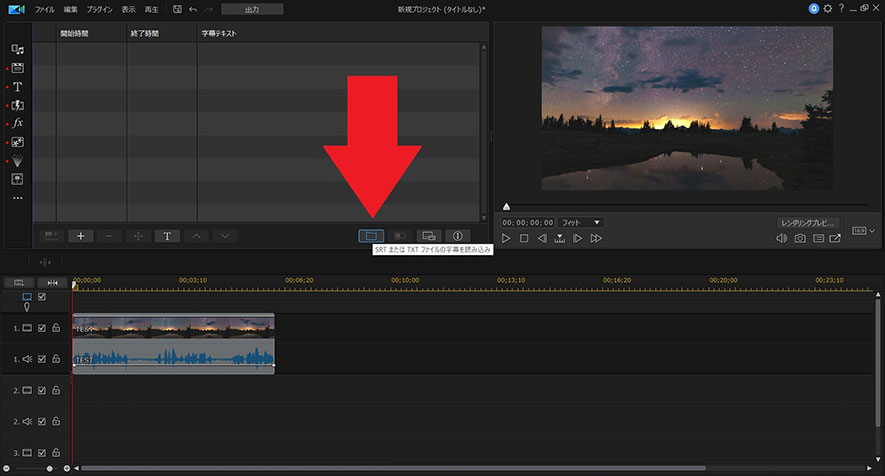Import subtitles from SRT or TXT file
Image resolution: width=885 pixels, height=476 pixels.
tap(371, 236)
